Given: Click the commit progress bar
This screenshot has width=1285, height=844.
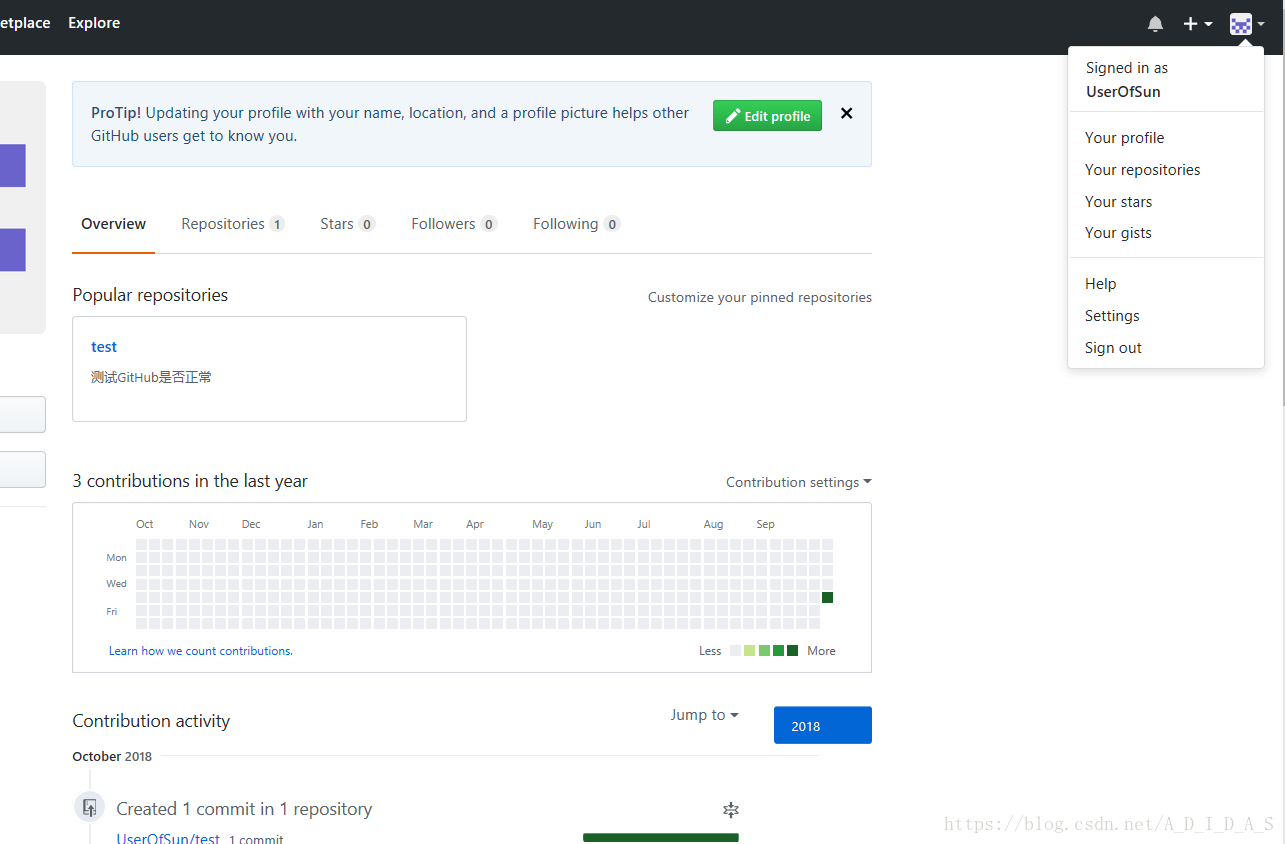Looking at the screenshot, I should point(661,838).
